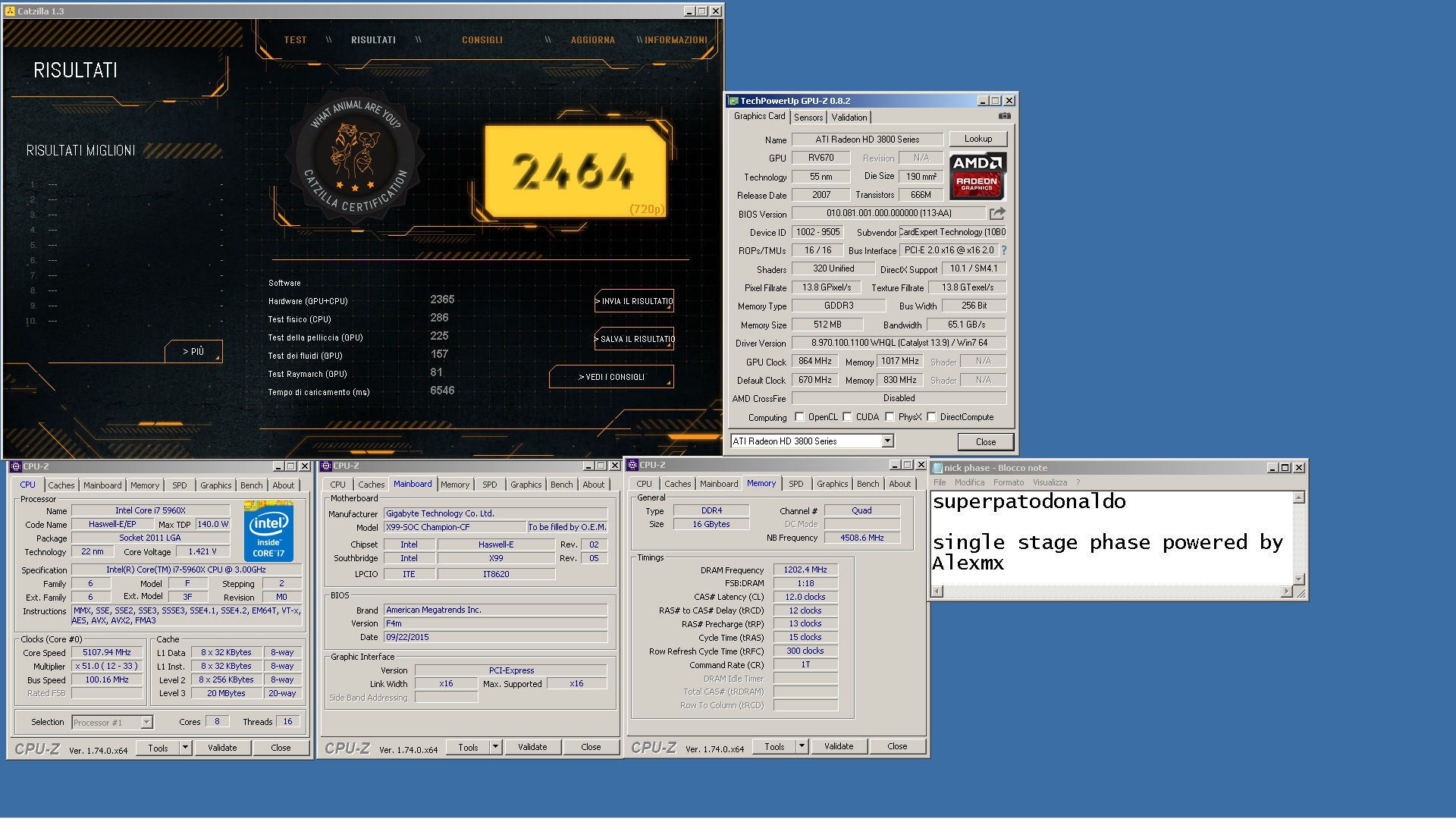Click the Catzilla certification badge
Viewport: 1456px width, 819px height.
[354, 155]
